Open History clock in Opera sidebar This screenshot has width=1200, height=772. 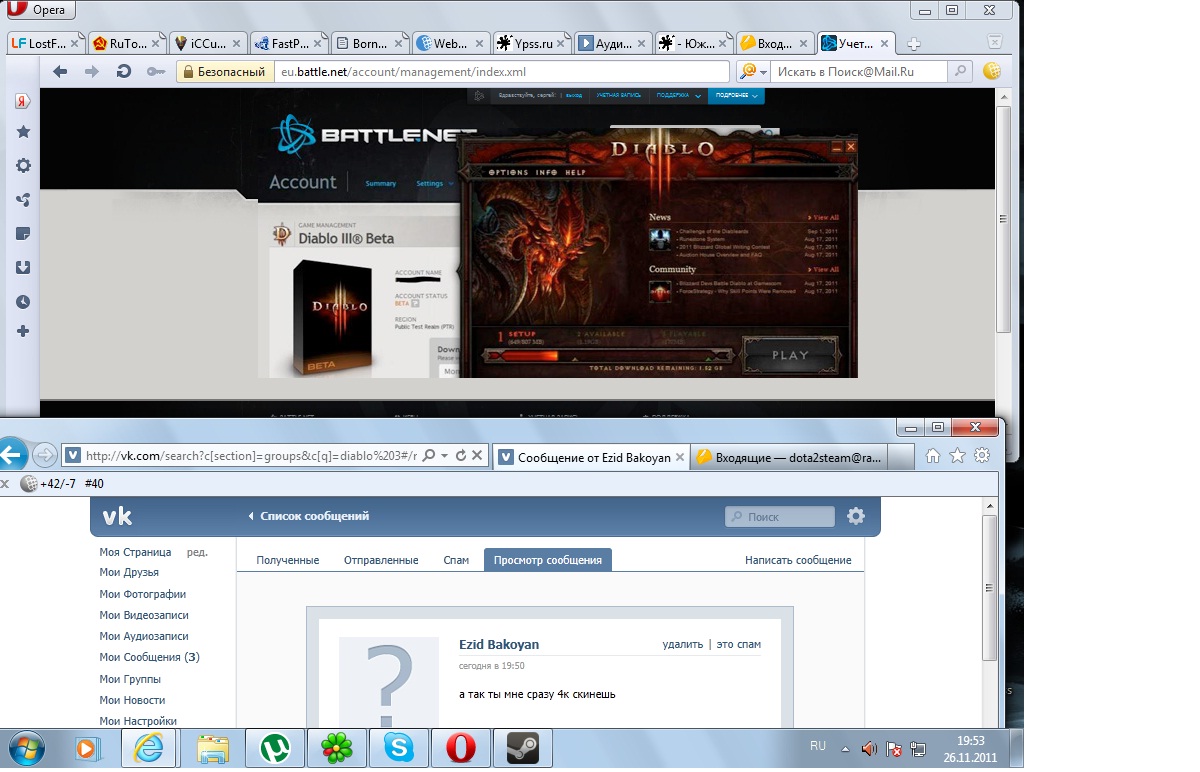pyautogui.click(x=23, y=302)
